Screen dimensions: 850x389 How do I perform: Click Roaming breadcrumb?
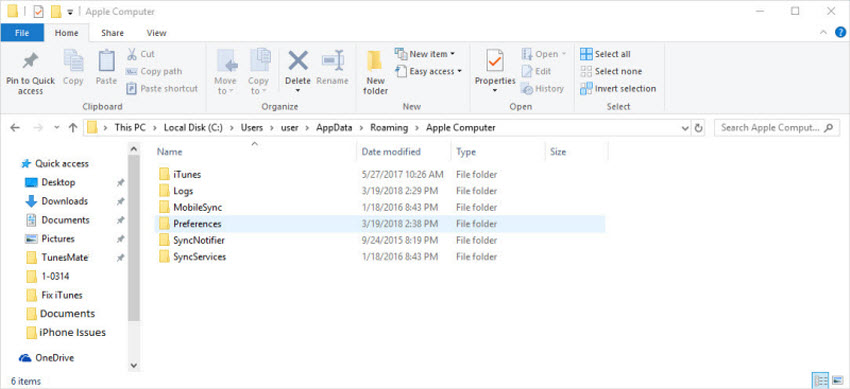390,128
